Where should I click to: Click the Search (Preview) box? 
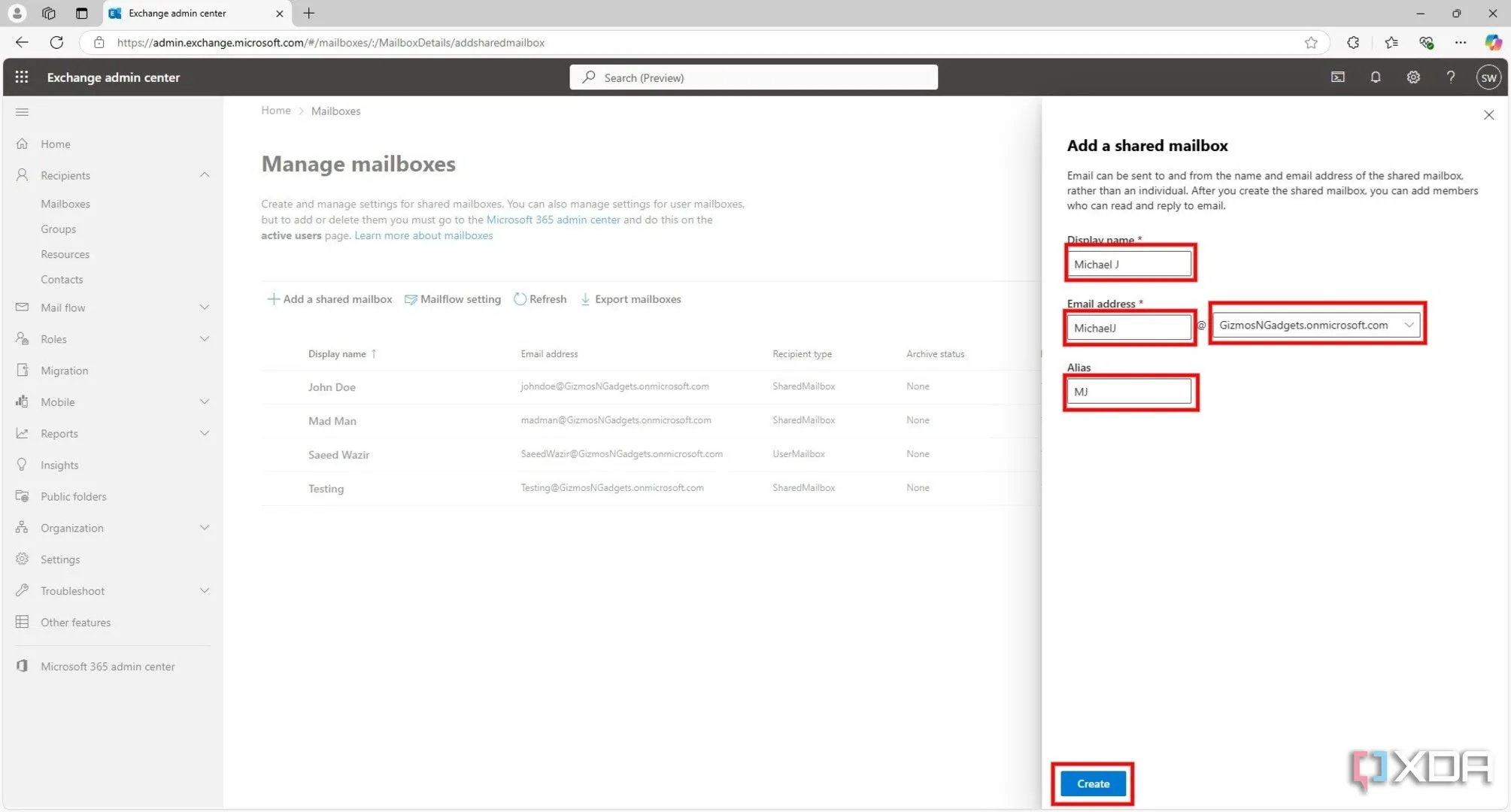pyautogui.click(x=753, y=77)
